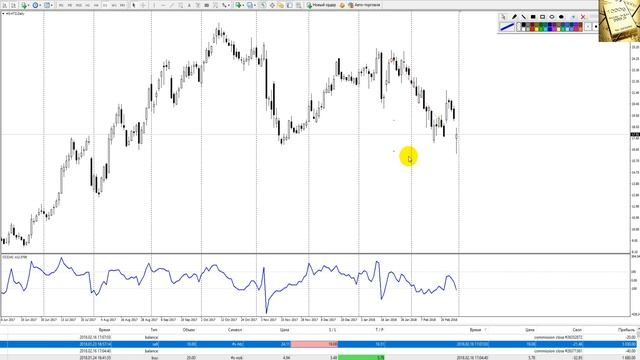This screenshot has height=360, width=640.
Task: Pick the bright red color swatch
Action: [x=532, y=29]
